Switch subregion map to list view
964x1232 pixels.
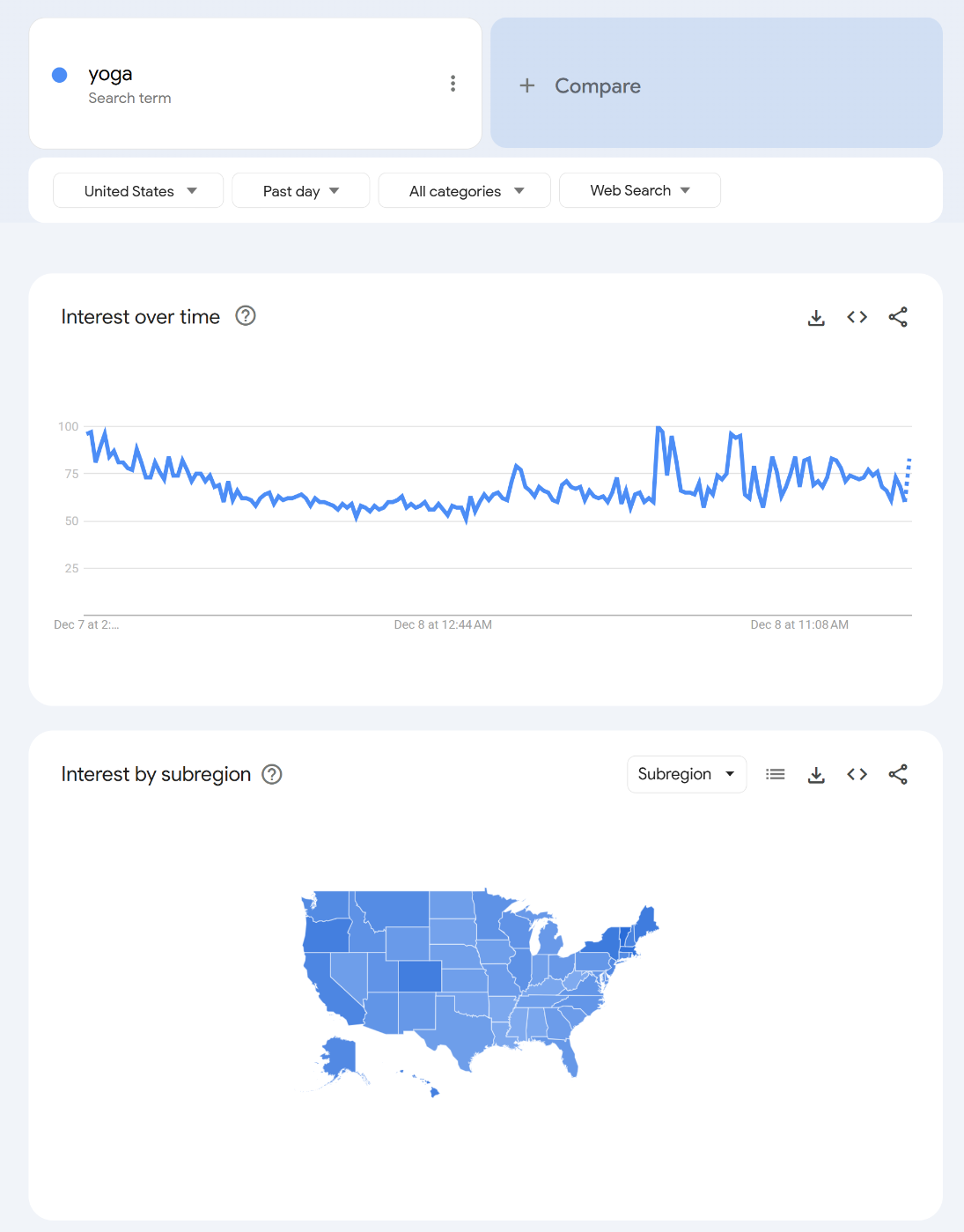[x=775, y=774]
